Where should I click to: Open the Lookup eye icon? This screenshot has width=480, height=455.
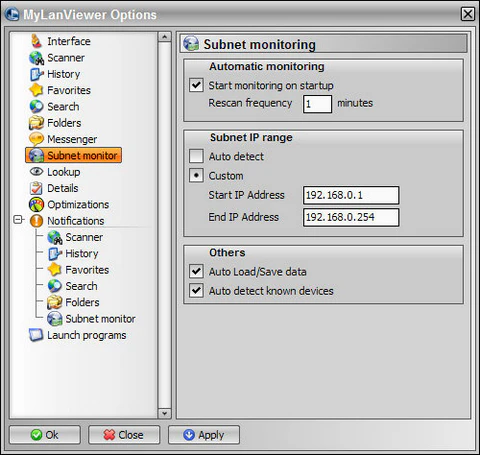click(x=36, y=172)
